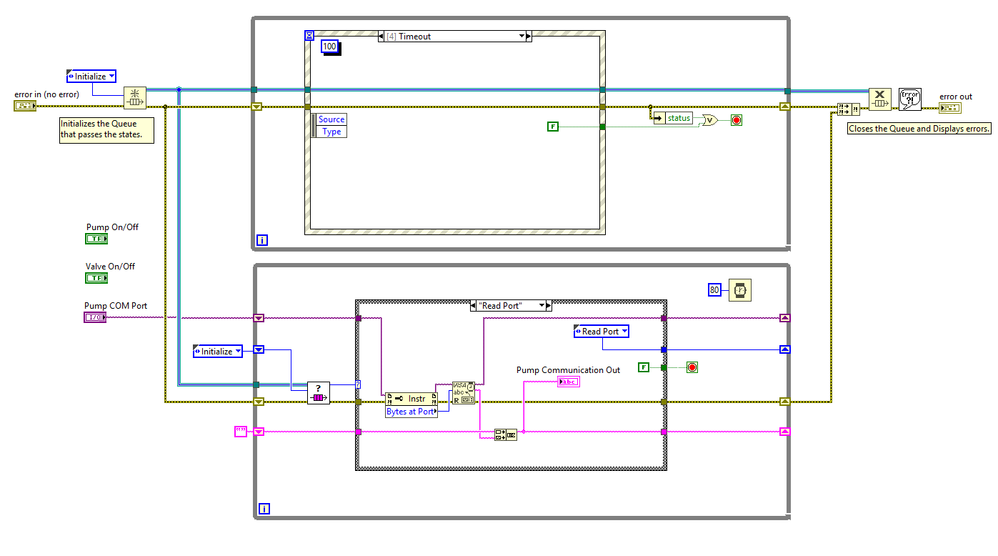Select the lower loop left VISA shift register

click(258, 318)
